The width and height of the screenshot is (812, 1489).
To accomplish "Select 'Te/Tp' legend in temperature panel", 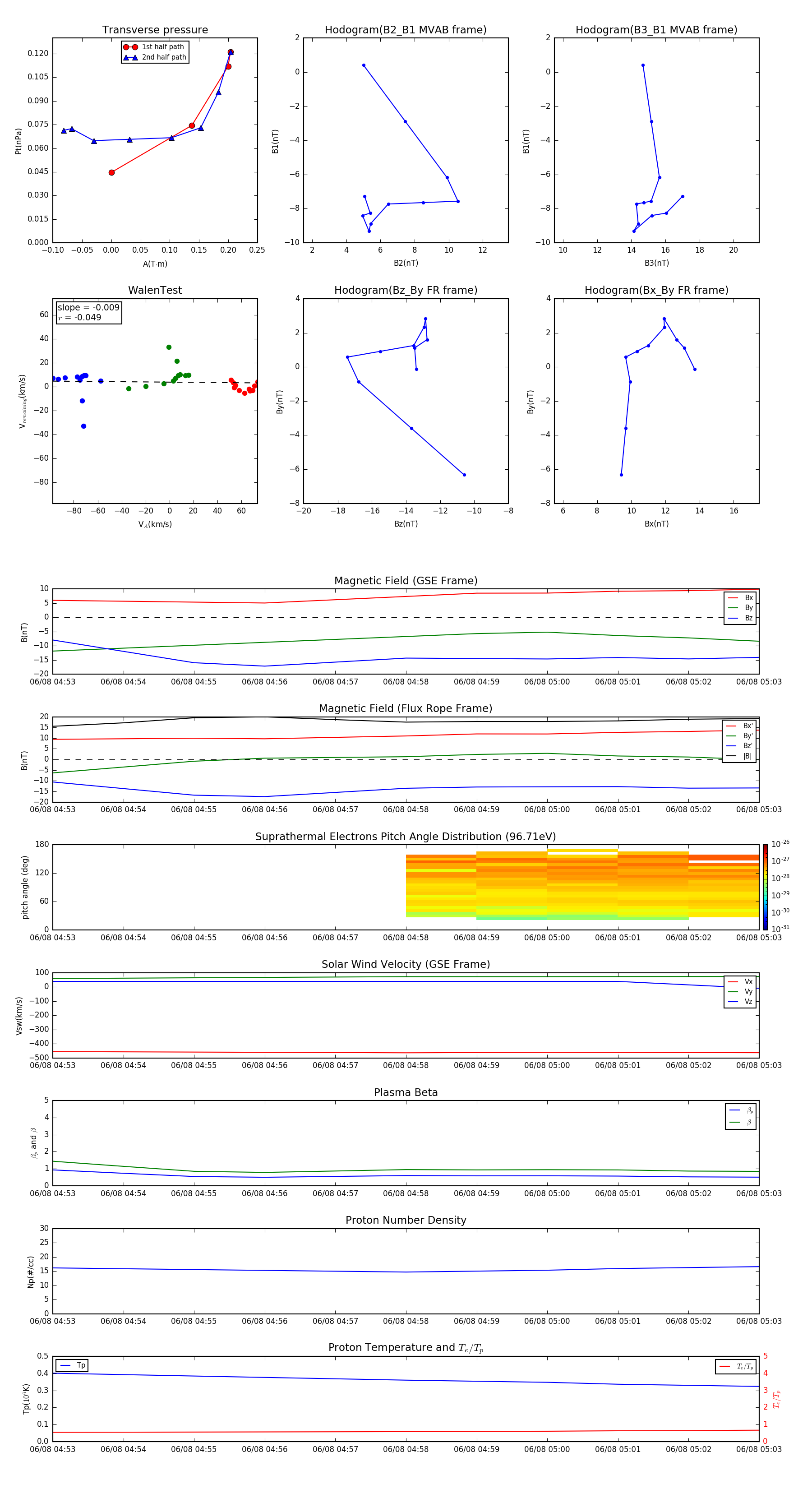I will pyautogui.click(x=736, y=1366).
